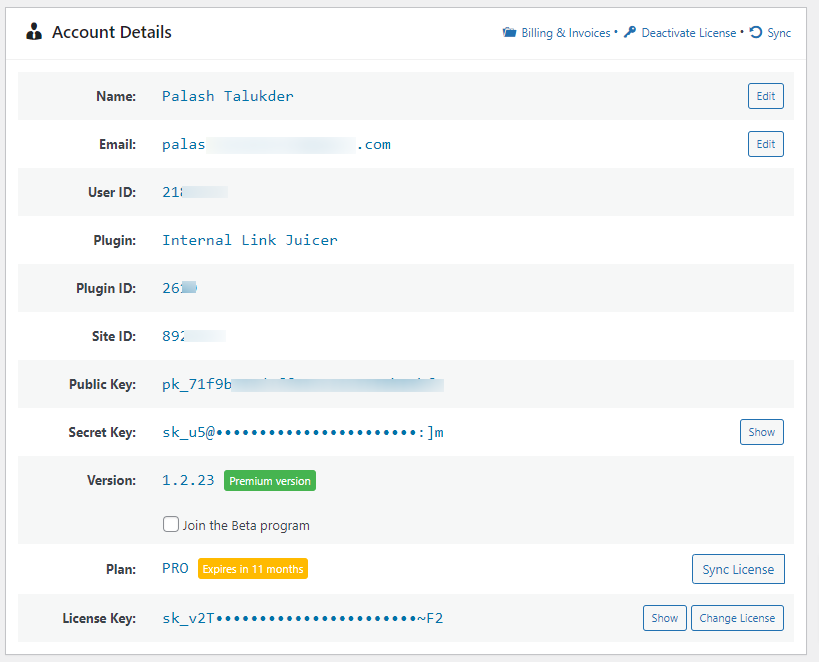This screenshot has width=819, height=662.
Task: Reveal the masked License Key with Show
Action: click(664, 618)
